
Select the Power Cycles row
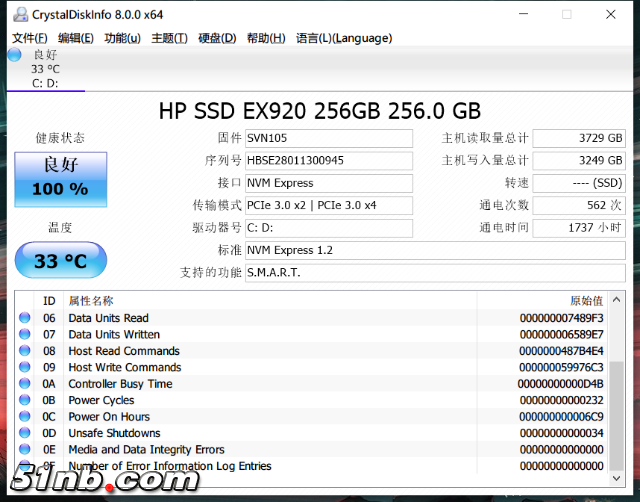point(311,400)
